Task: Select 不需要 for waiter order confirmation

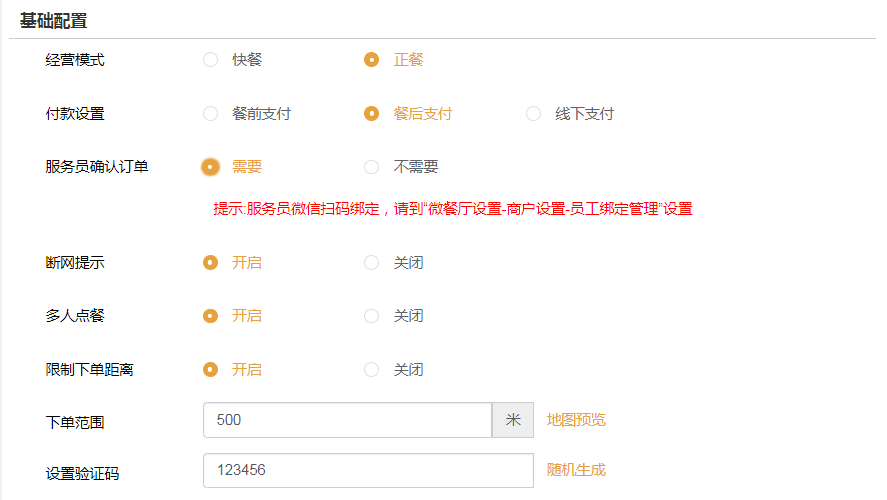Action: (372, 167)
